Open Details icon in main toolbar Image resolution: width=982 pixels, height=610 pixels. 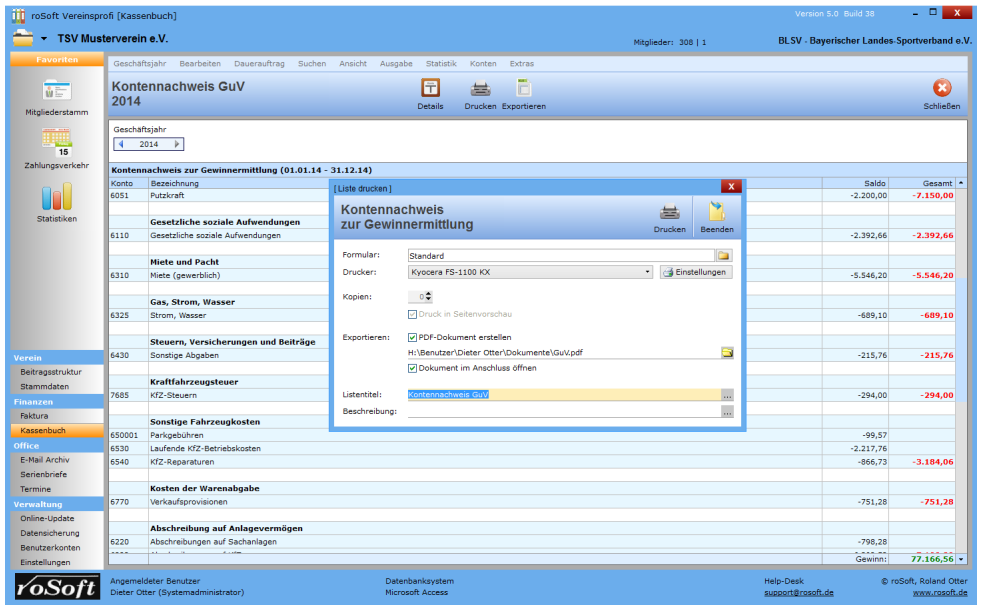click(x=430, y=89)
